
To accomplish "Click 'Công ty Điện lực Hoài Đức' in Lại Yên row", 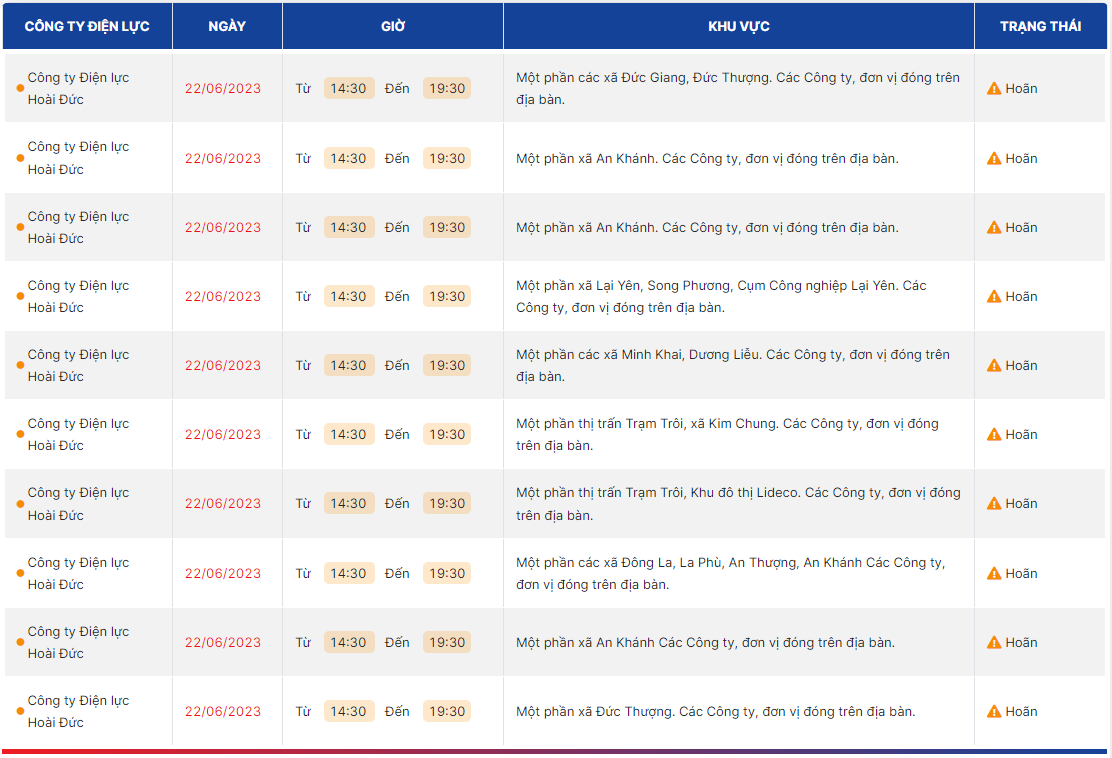I will point(78,296).
